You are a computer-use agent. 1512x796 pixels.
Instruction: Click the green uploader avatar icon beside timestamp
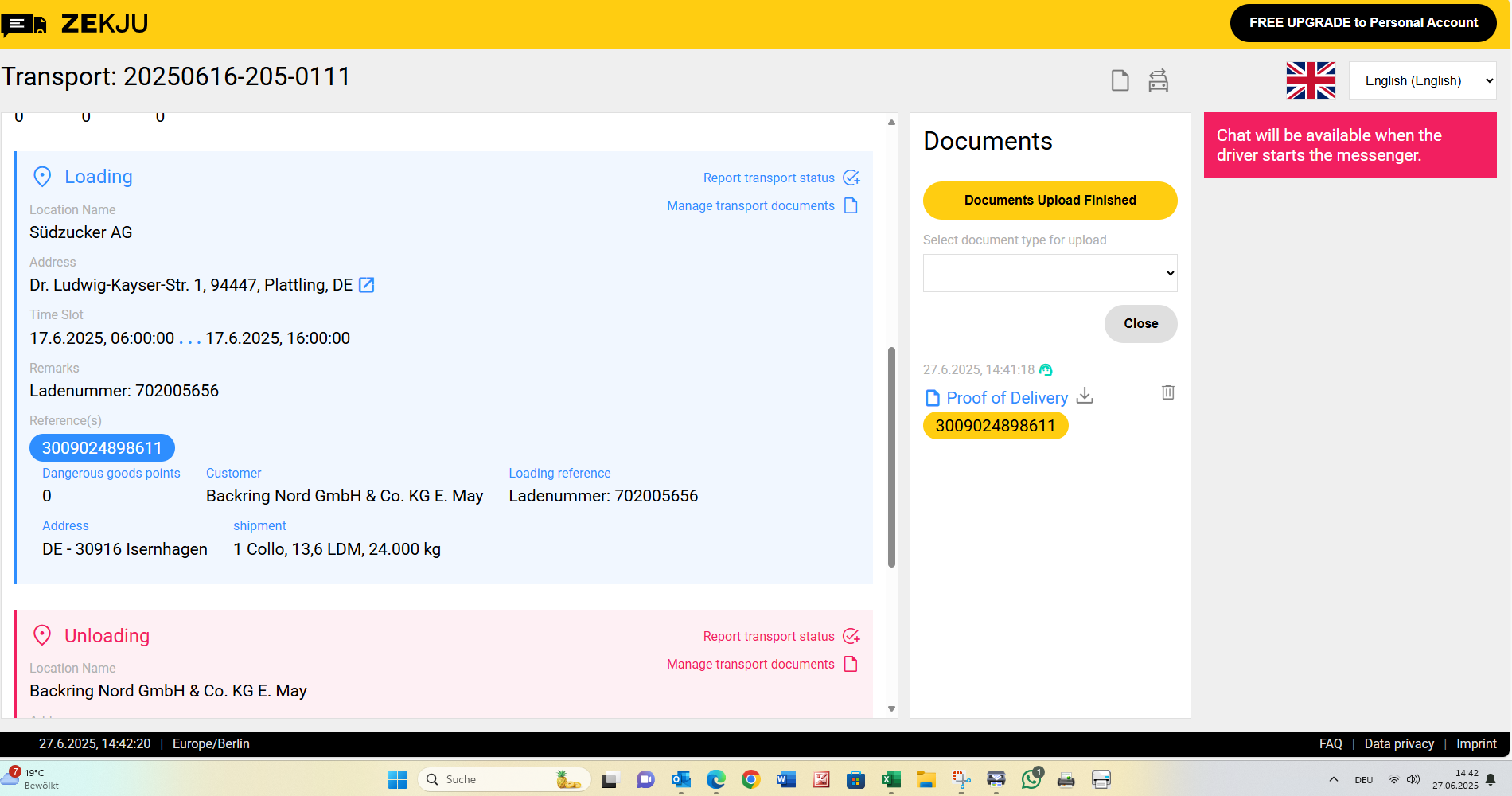click(x=1046, y=369)
